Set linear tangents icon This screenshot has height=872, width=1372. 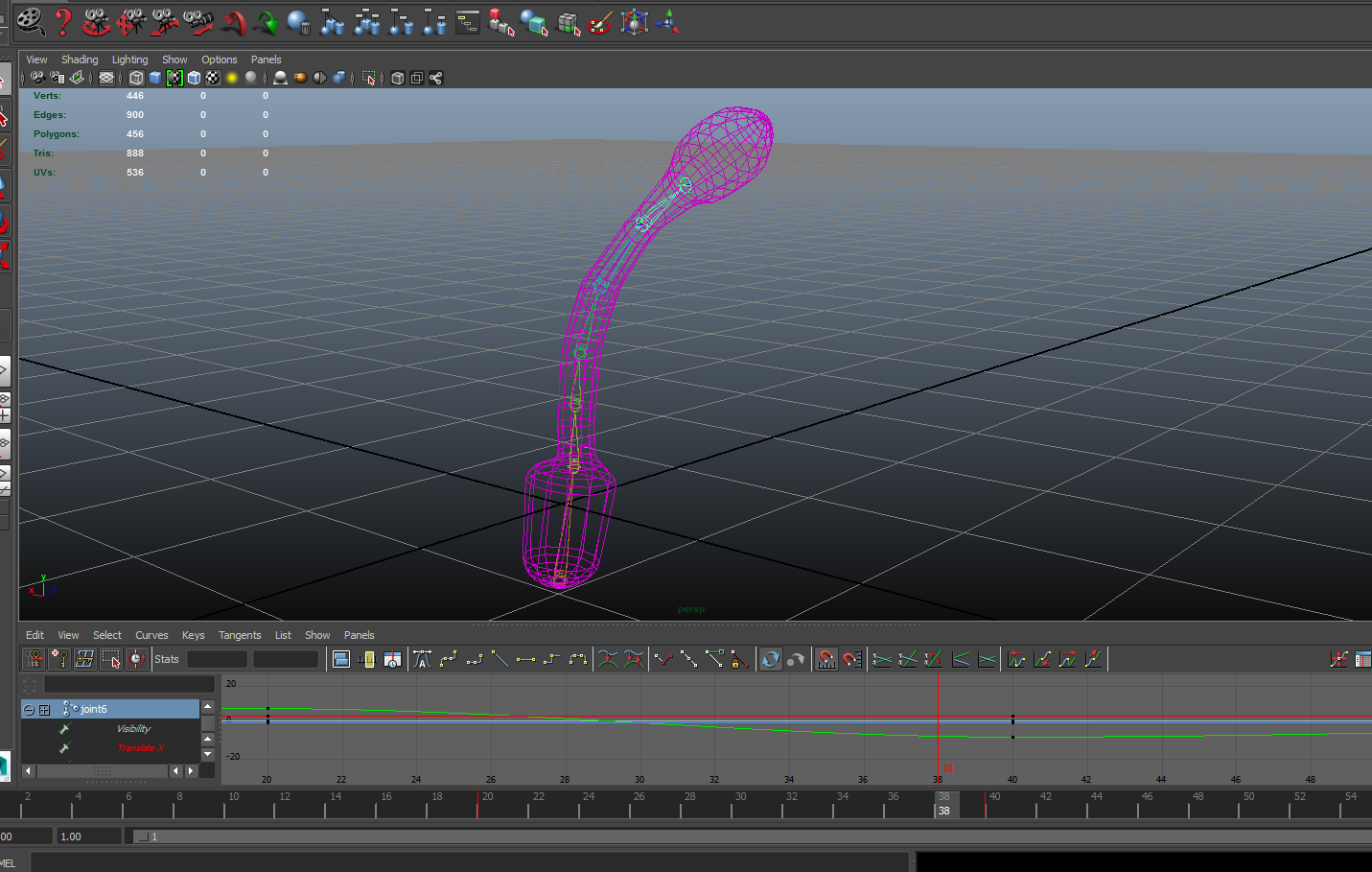click(x=500, y=659)
